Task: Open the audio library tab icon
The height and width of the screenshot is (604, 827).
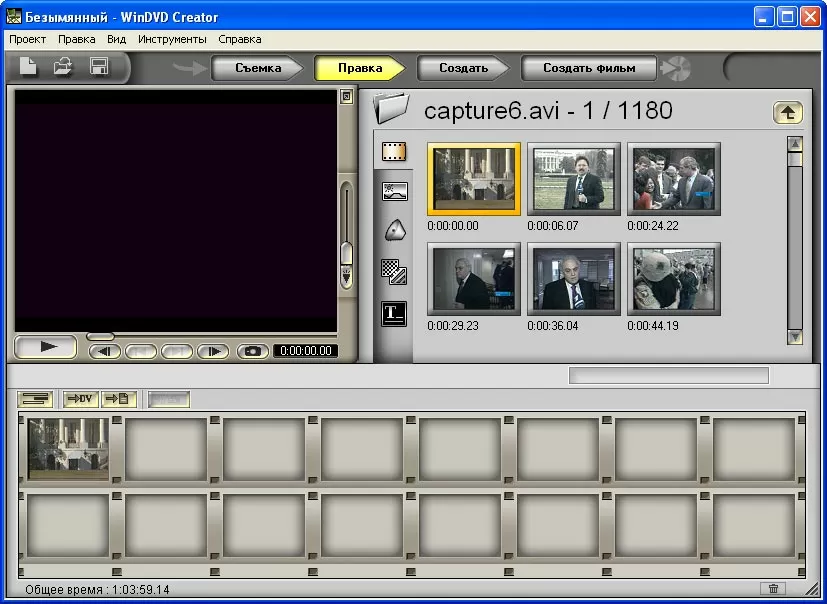Action: pos(394,230)
